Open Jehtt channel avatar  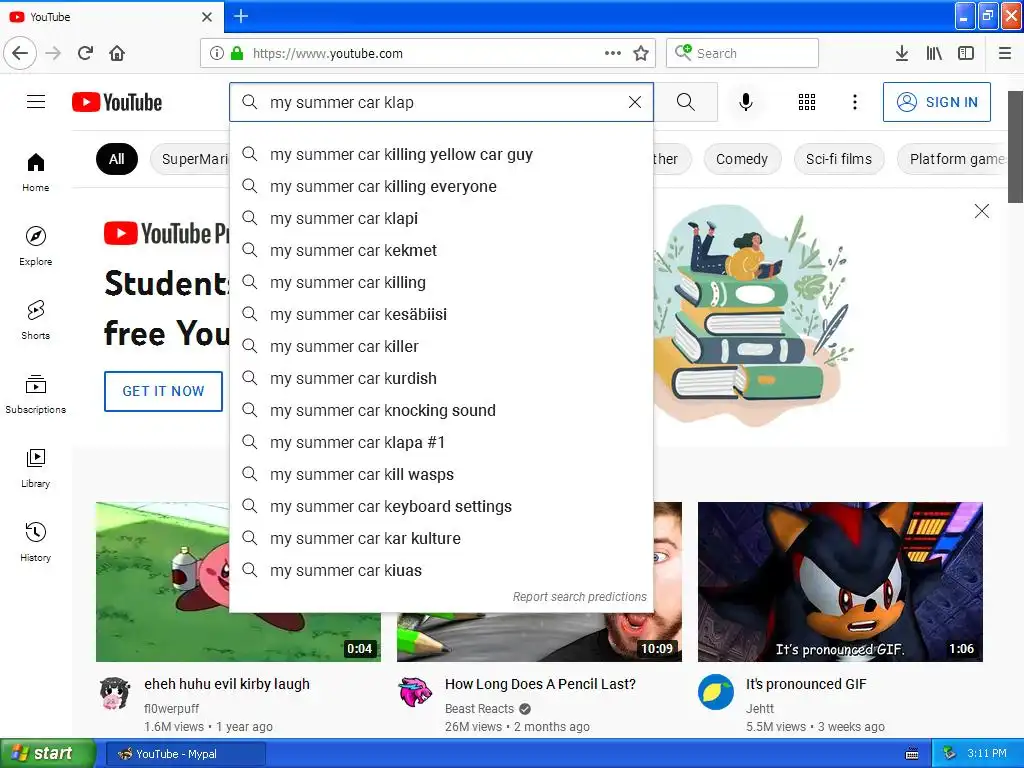coord(716,692)
